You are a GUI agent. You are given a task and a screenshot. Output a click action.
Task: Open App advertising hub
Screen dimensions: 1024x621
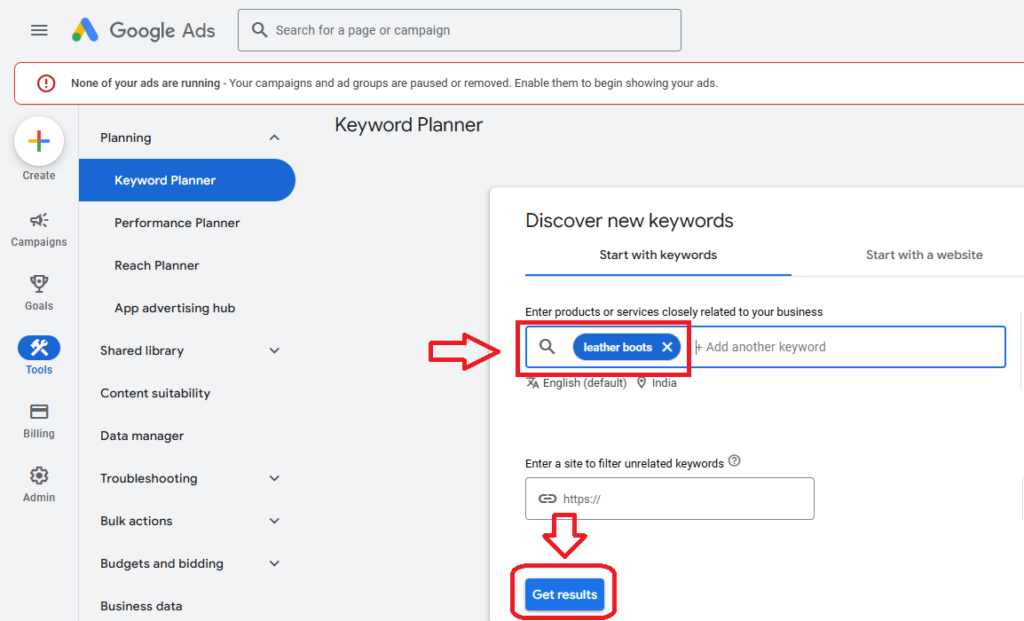(x=174, y=308)
